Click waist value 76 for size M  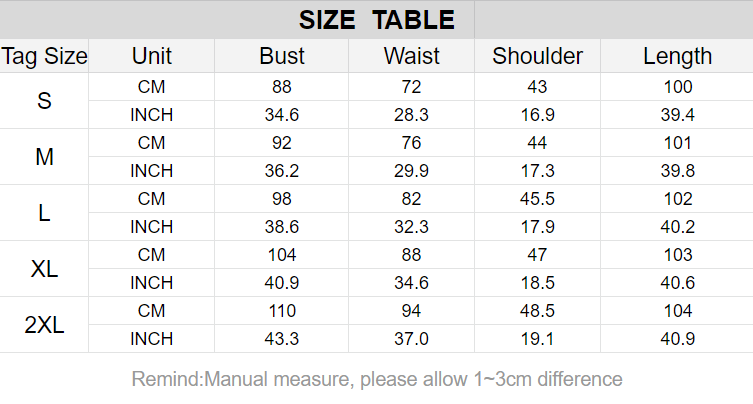(412, 143)
